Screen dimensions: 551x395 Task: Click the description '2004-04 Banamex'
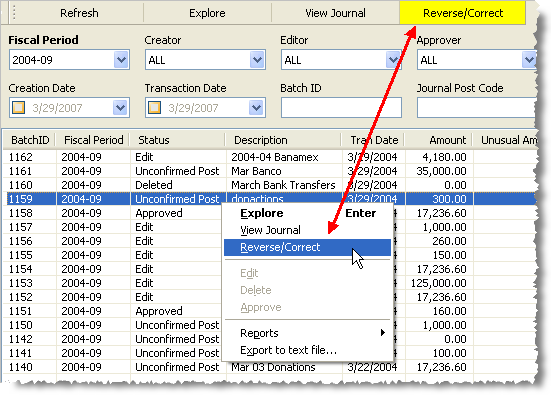pos(275,157)
